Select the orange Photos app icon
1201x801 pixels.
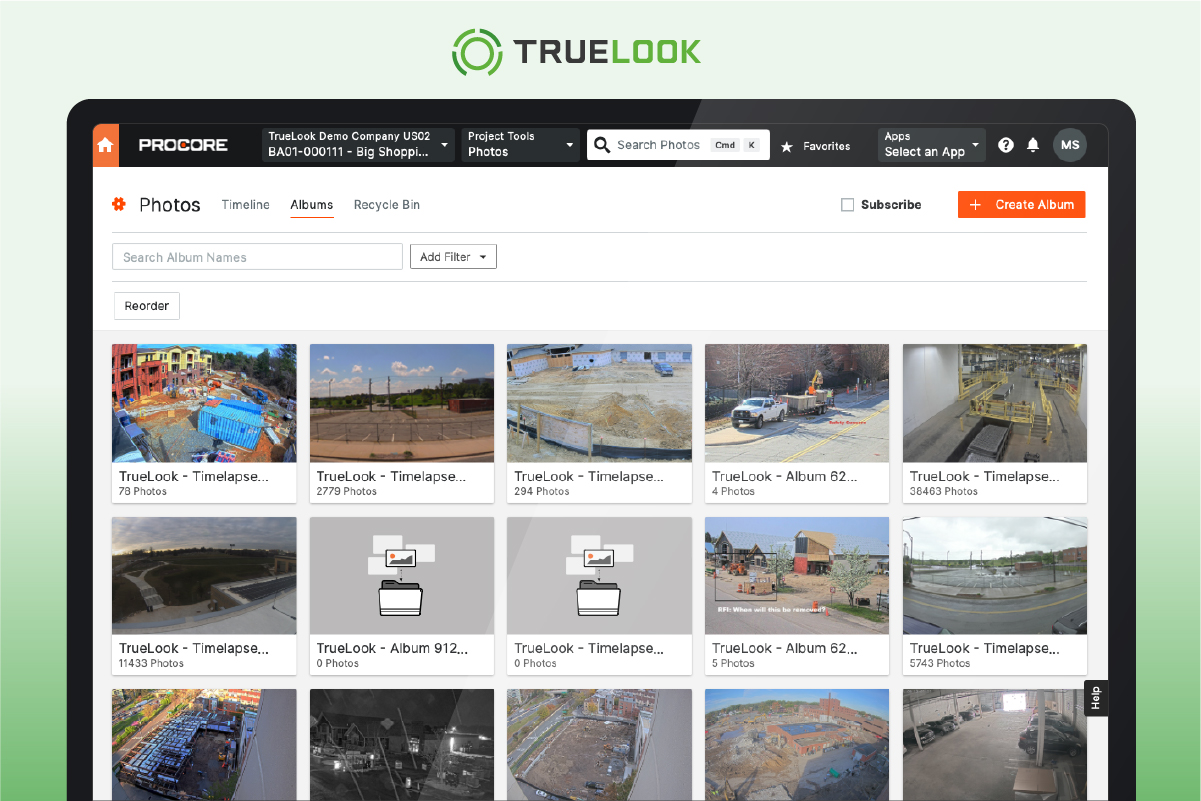tap(119, 204)
